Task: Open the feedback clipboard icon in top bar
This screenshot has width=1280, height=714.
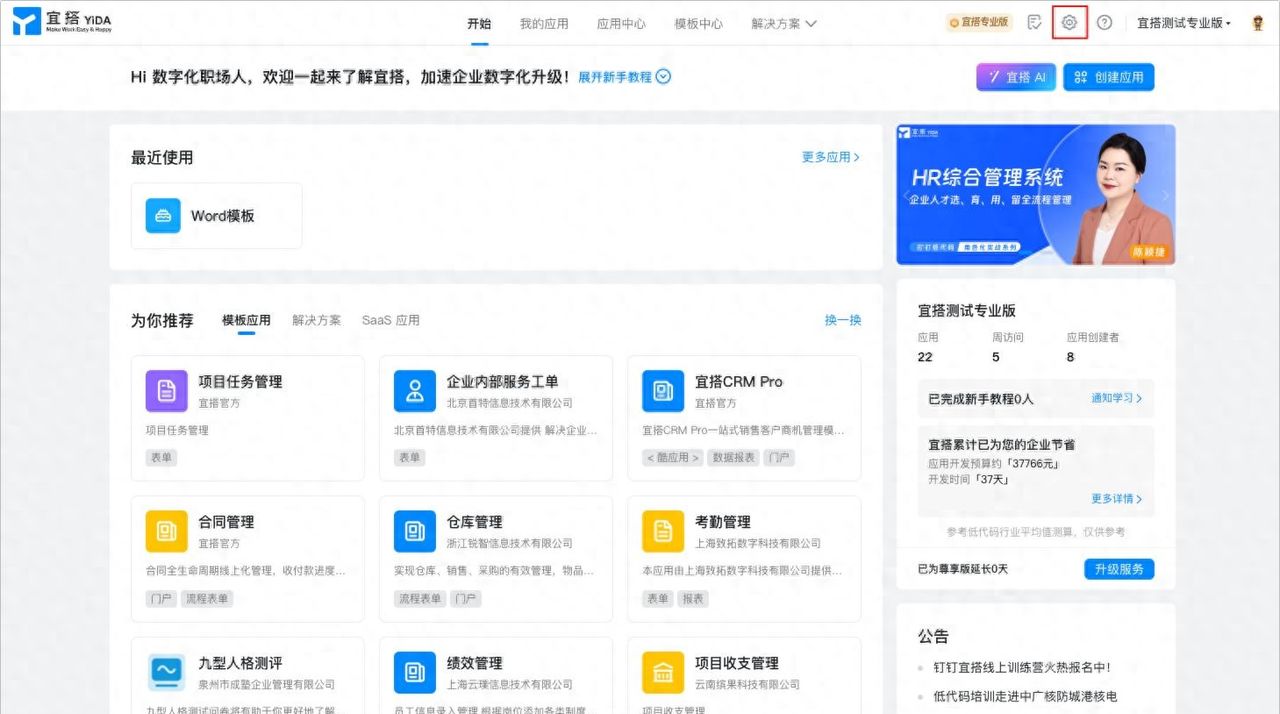Action: pos(1034,22)
